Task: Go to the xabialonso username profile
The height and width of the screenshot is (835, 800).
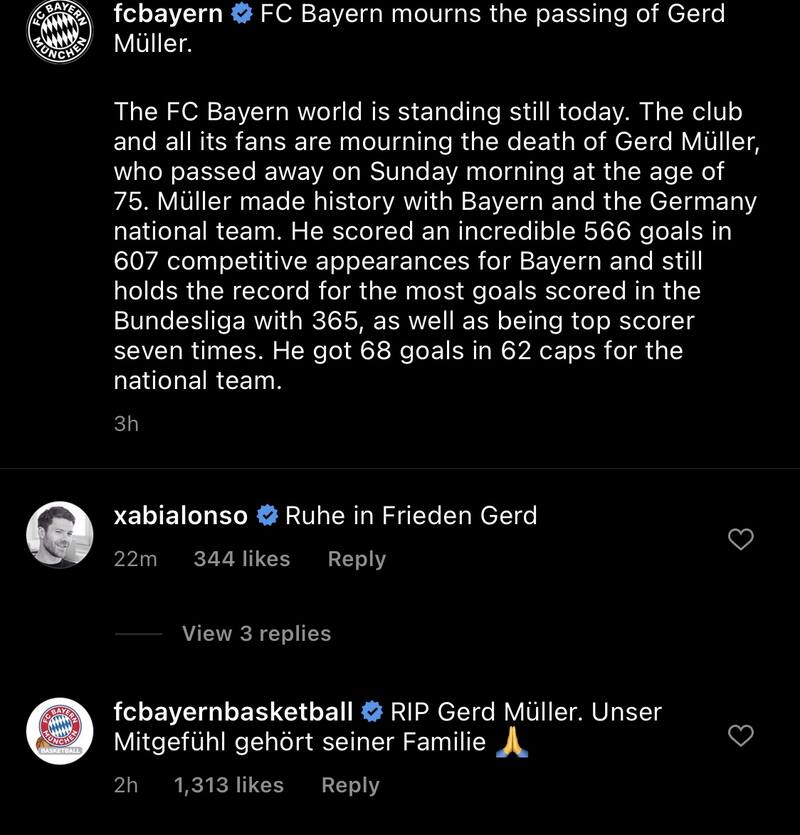Action: point(181,516)
